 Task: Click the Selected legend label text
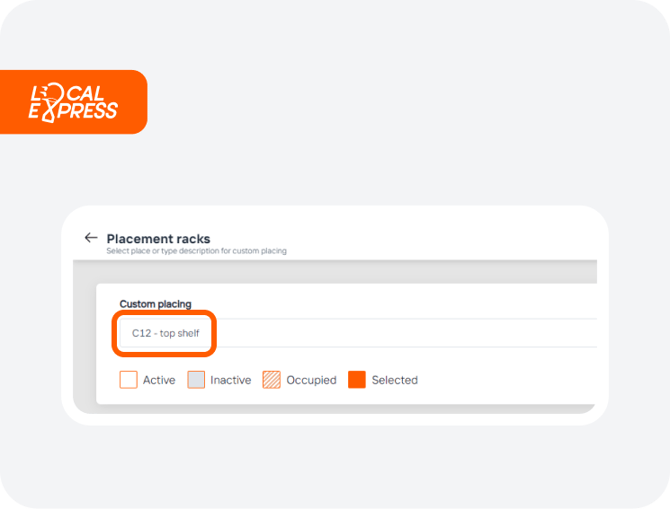pyautogui.click(x=394, y=380)
